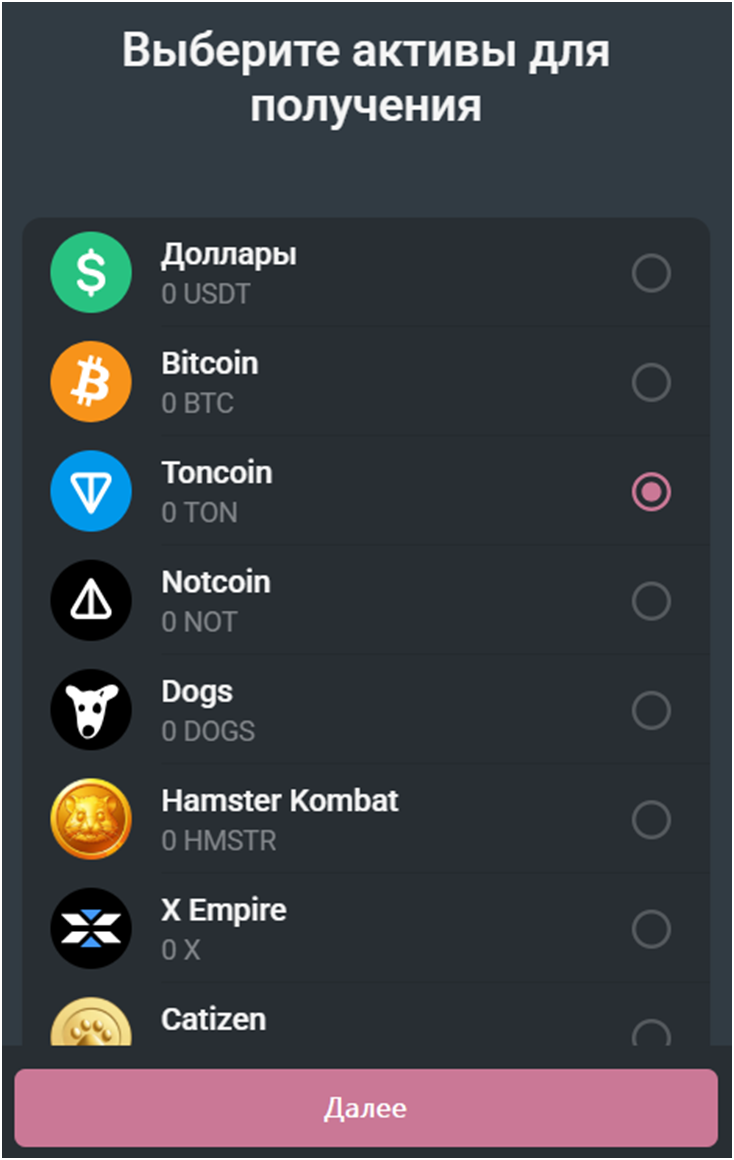Enable the Hamster Kombat radio button
The image size is (734, 1160).
point(651,819)
